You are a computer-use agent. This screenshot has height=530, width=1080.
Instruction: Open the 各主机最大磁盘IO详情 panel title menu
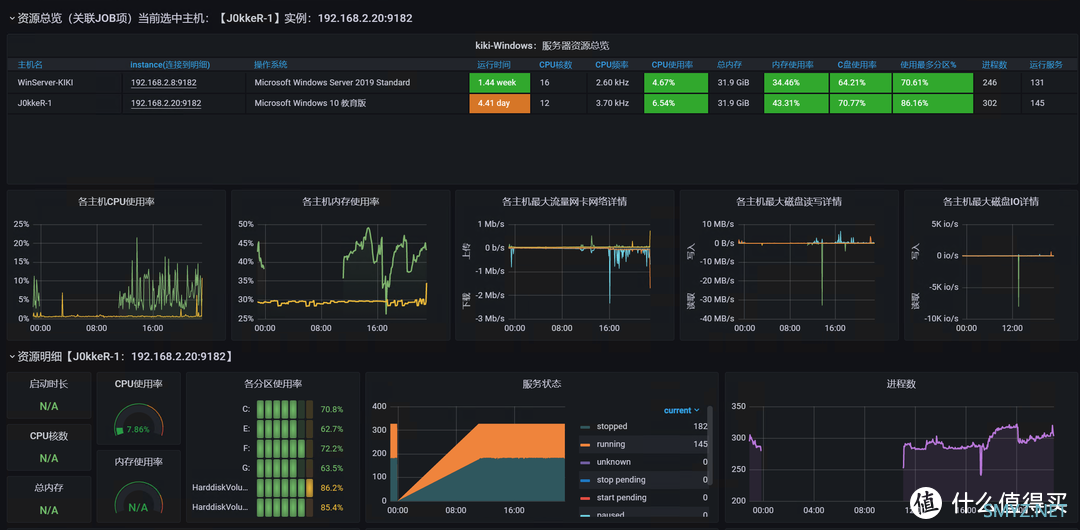click(x=991, y=202)
